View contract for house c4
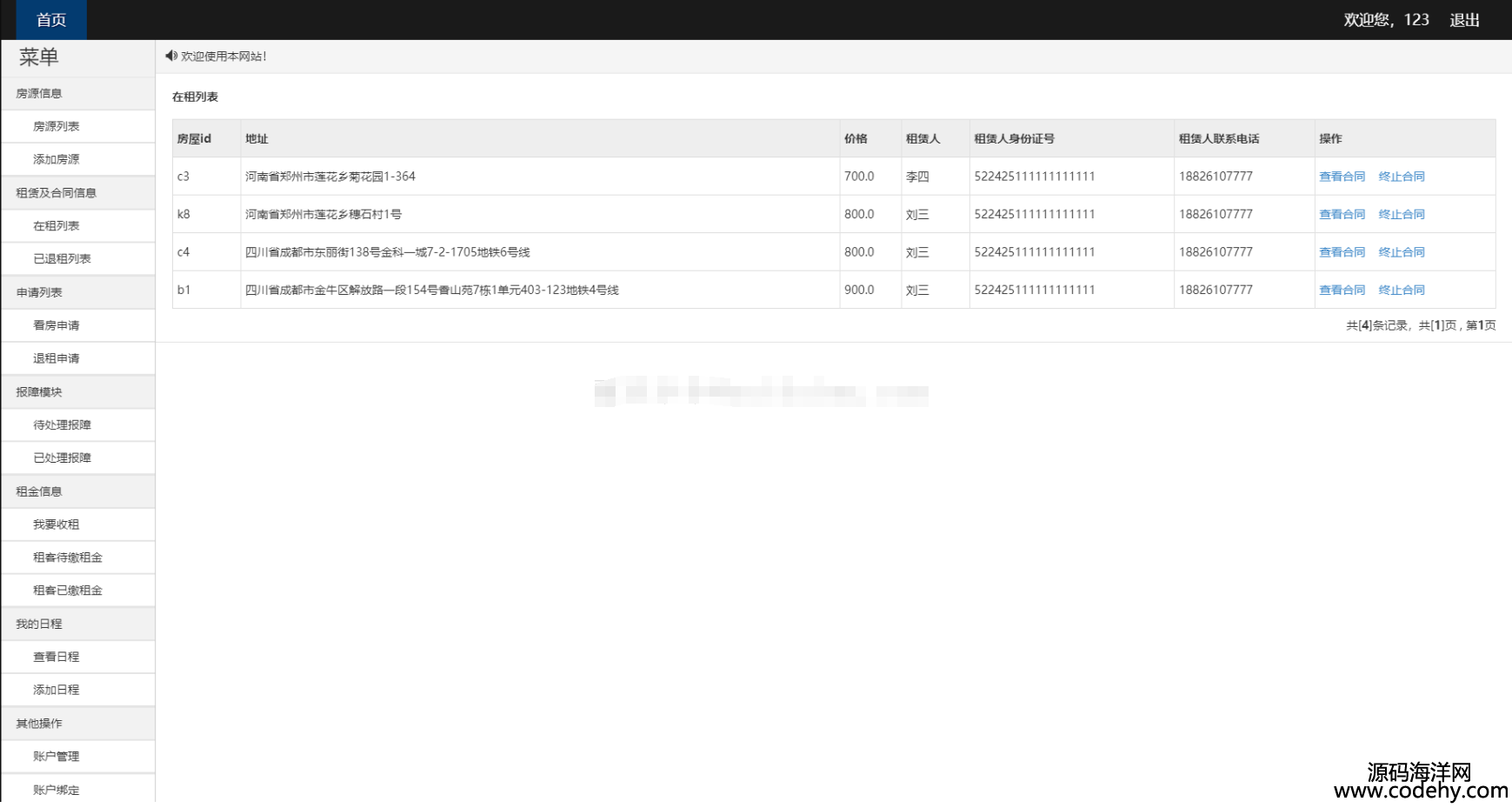Screen dimensions: 1512x808 point(1342,252)
